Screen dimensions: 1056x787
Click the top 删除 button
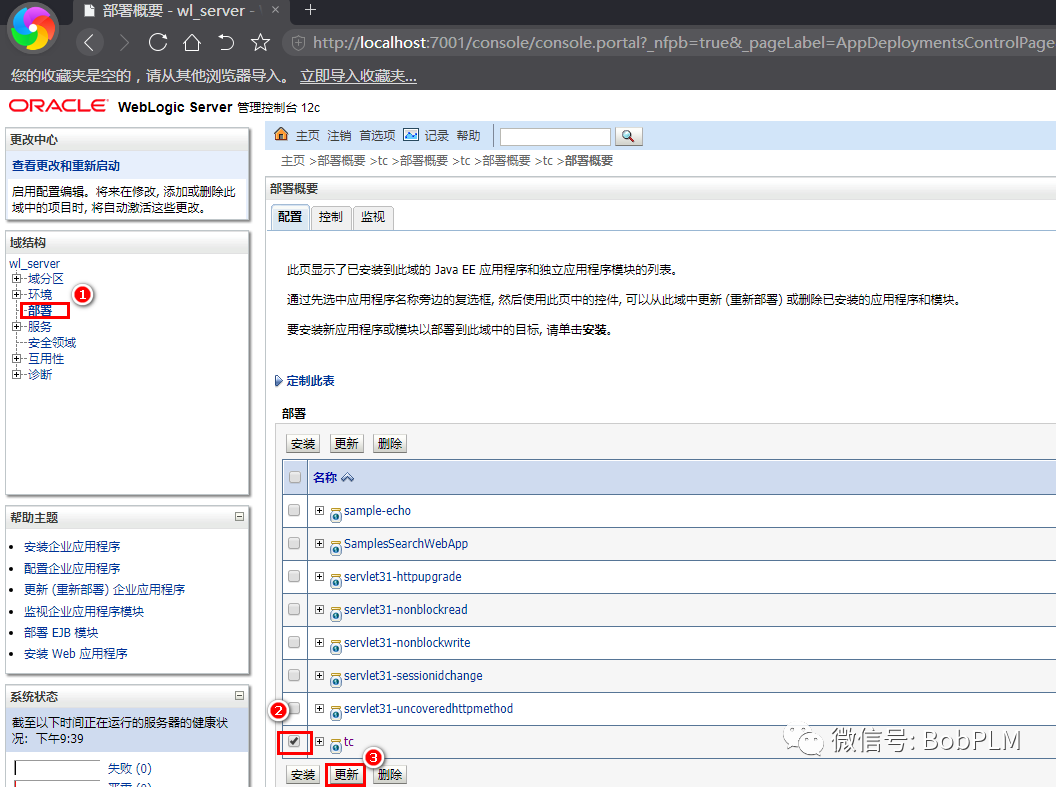[x=390, y=444]
